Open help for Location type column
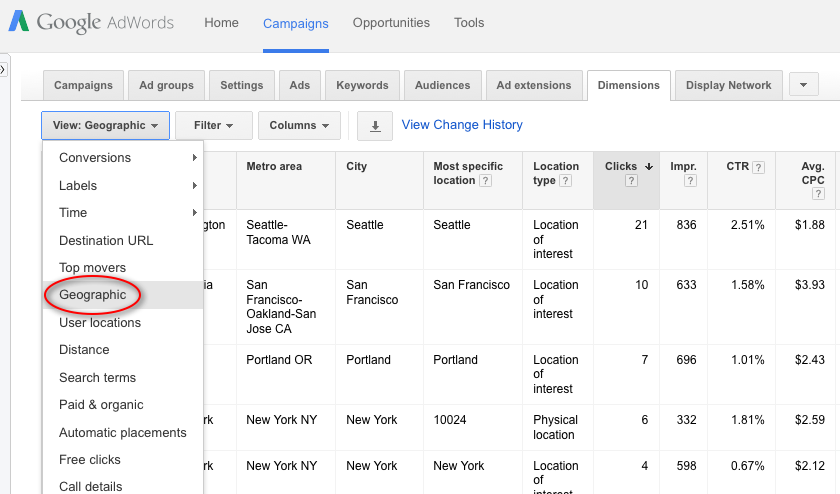 (565, 181)
